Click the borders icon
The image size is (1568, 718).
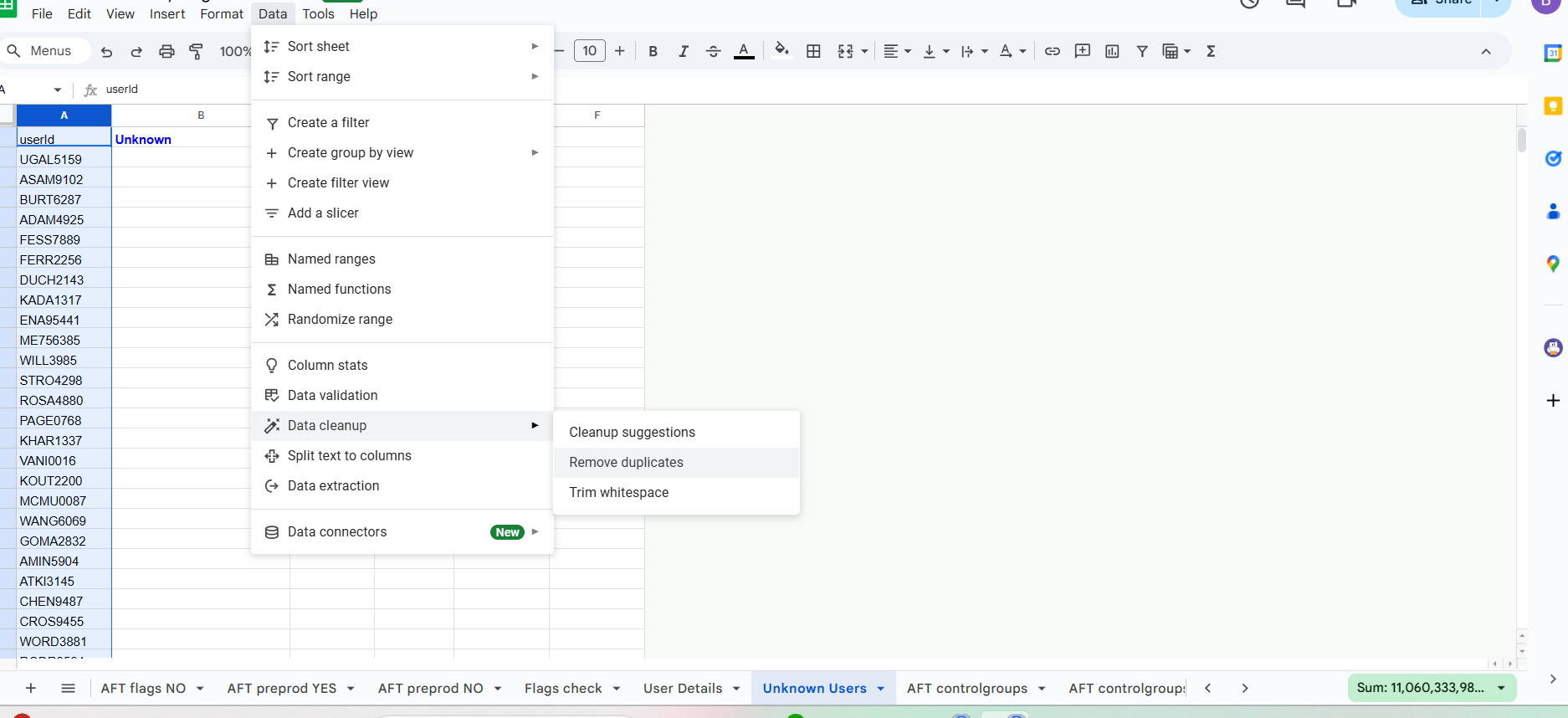[813, 51]
